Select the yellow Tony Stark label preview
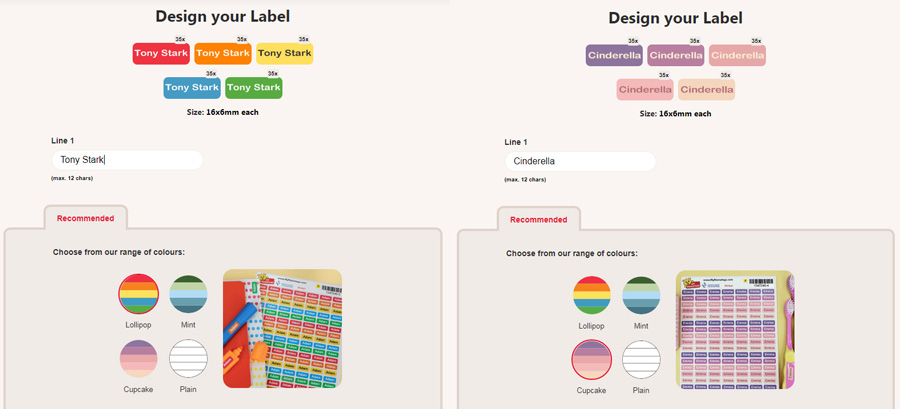The height and width of the screenshot is (409, 900). point(284,53)
